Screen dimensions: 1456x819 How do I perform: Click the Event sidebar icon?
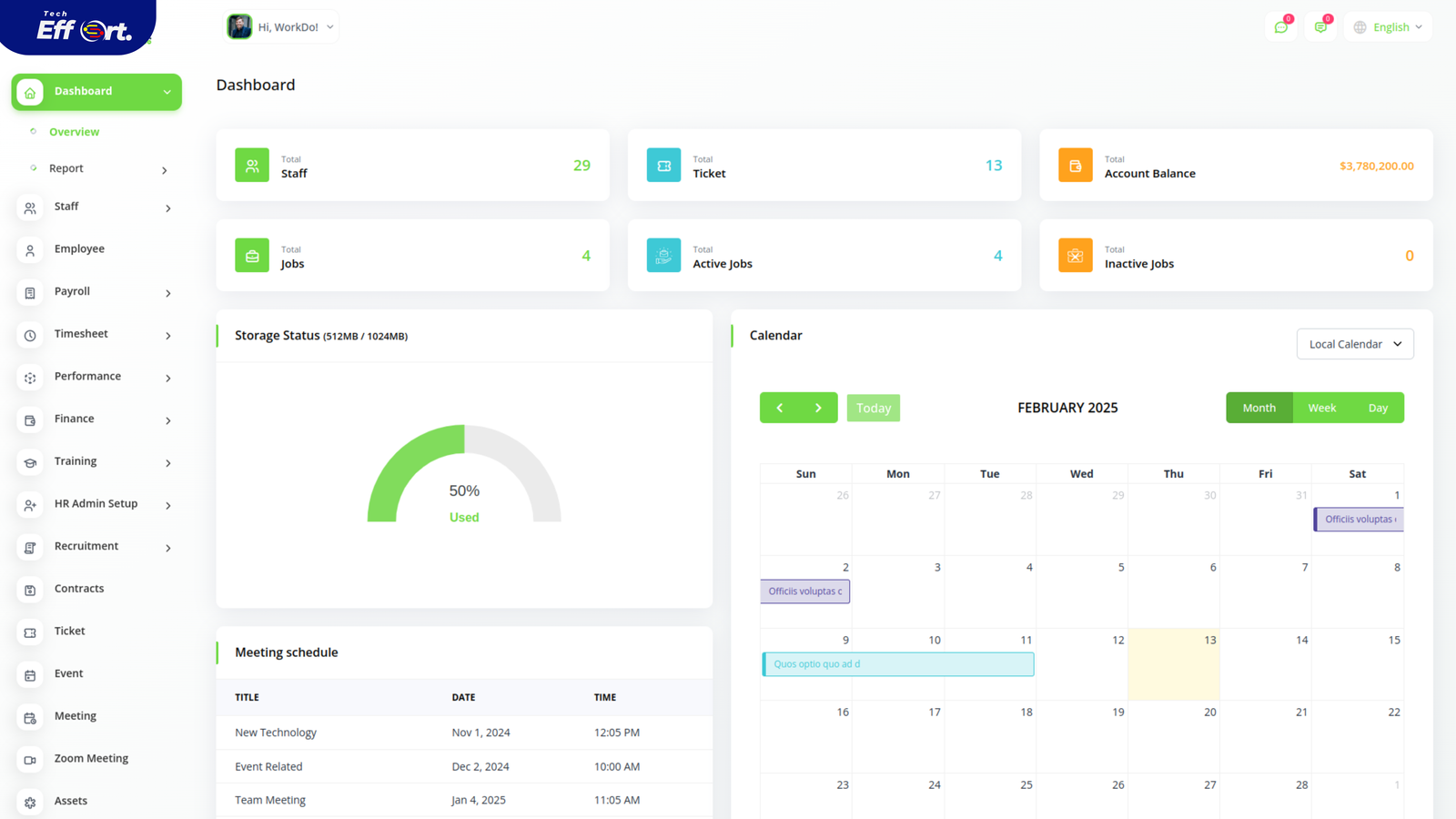pyautogui.click(x=30, y=675)
